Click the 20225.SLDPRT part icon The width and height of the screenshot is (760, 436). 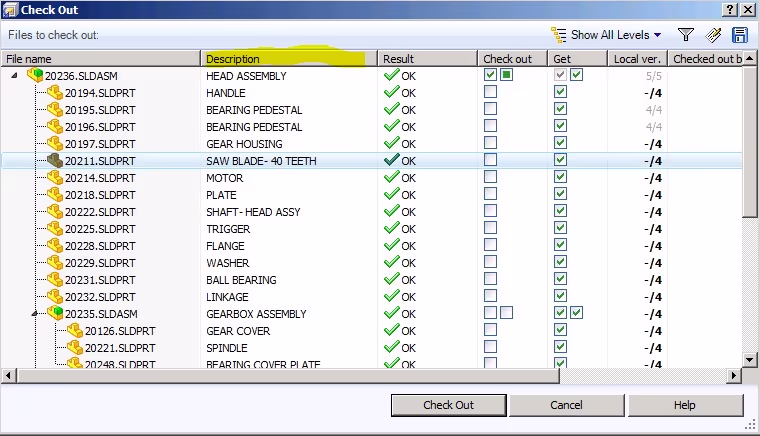click(x=55, y=228)
